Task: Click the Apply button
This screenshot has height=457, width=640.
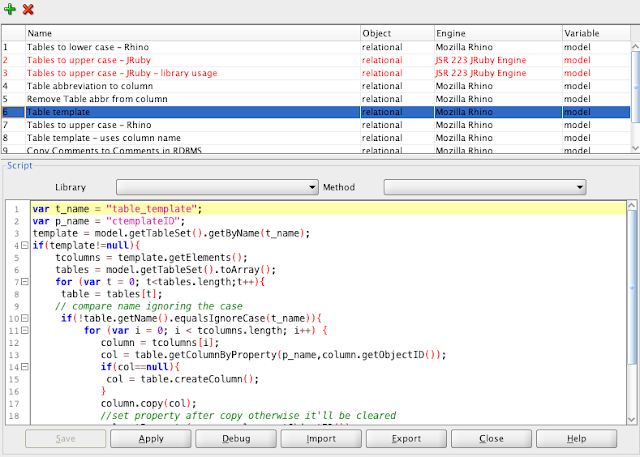Action: (x=151, y=439)
